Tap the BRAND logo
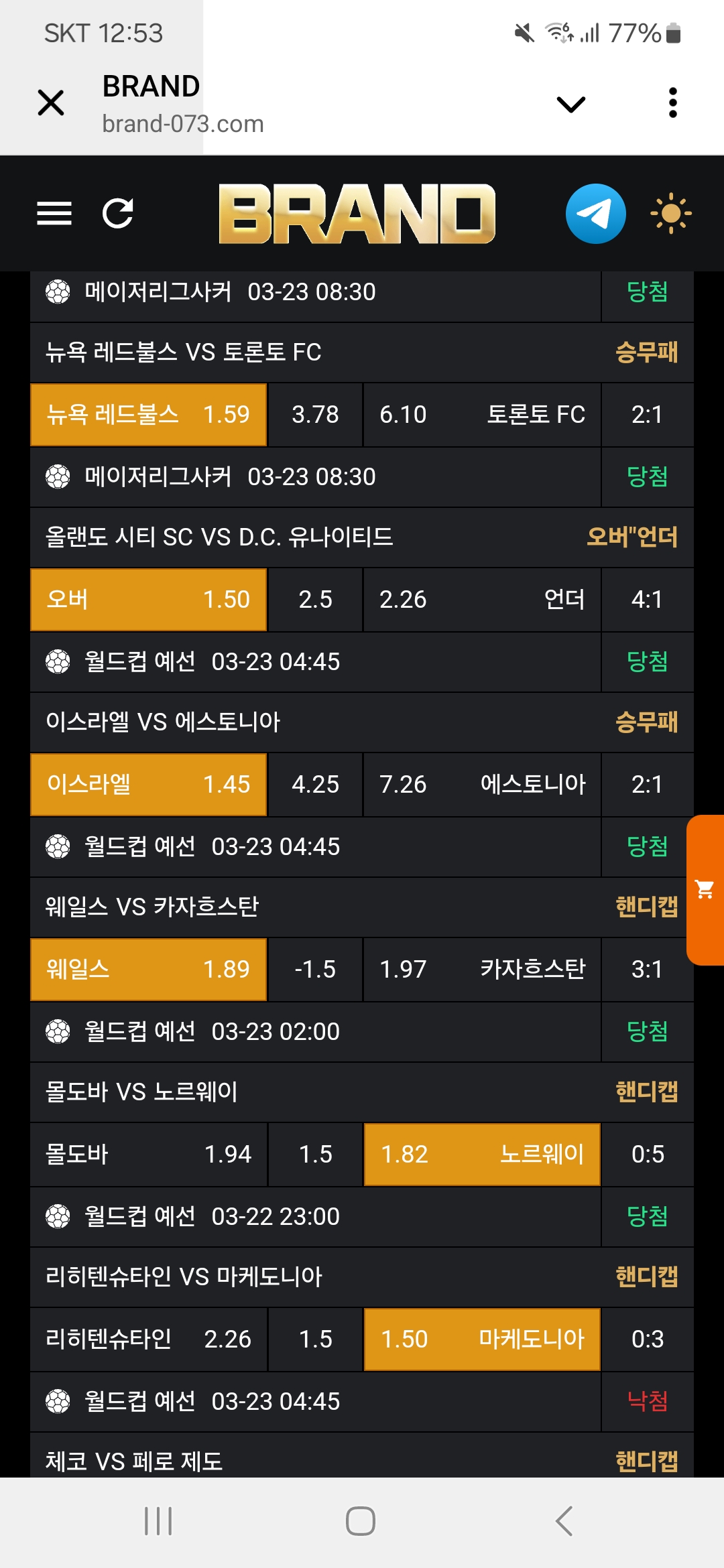Image resolution: width=724 pixels, height=1568 pixels. (x=357, y=214)
